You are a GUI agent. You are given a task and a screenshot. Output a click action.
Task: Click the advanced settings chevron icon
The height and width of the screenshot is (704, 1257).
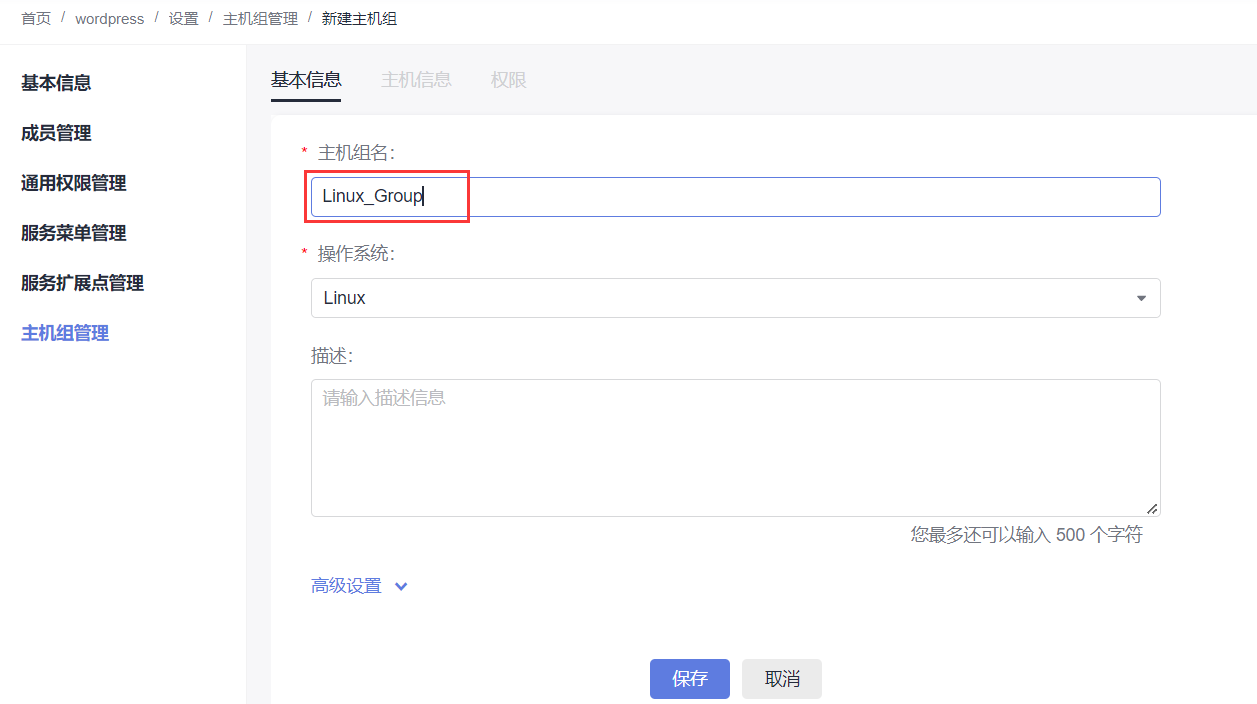click(x=401, y=587)
